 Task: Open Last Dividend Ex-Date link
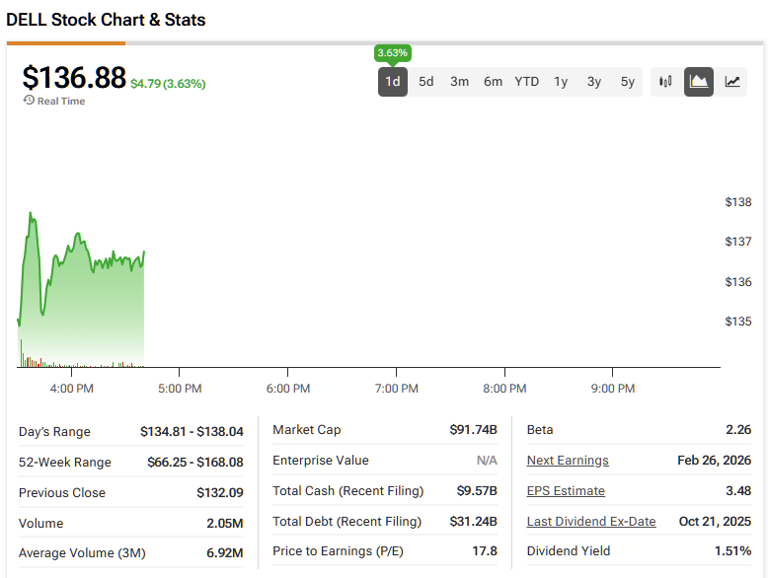click(591, 522)
